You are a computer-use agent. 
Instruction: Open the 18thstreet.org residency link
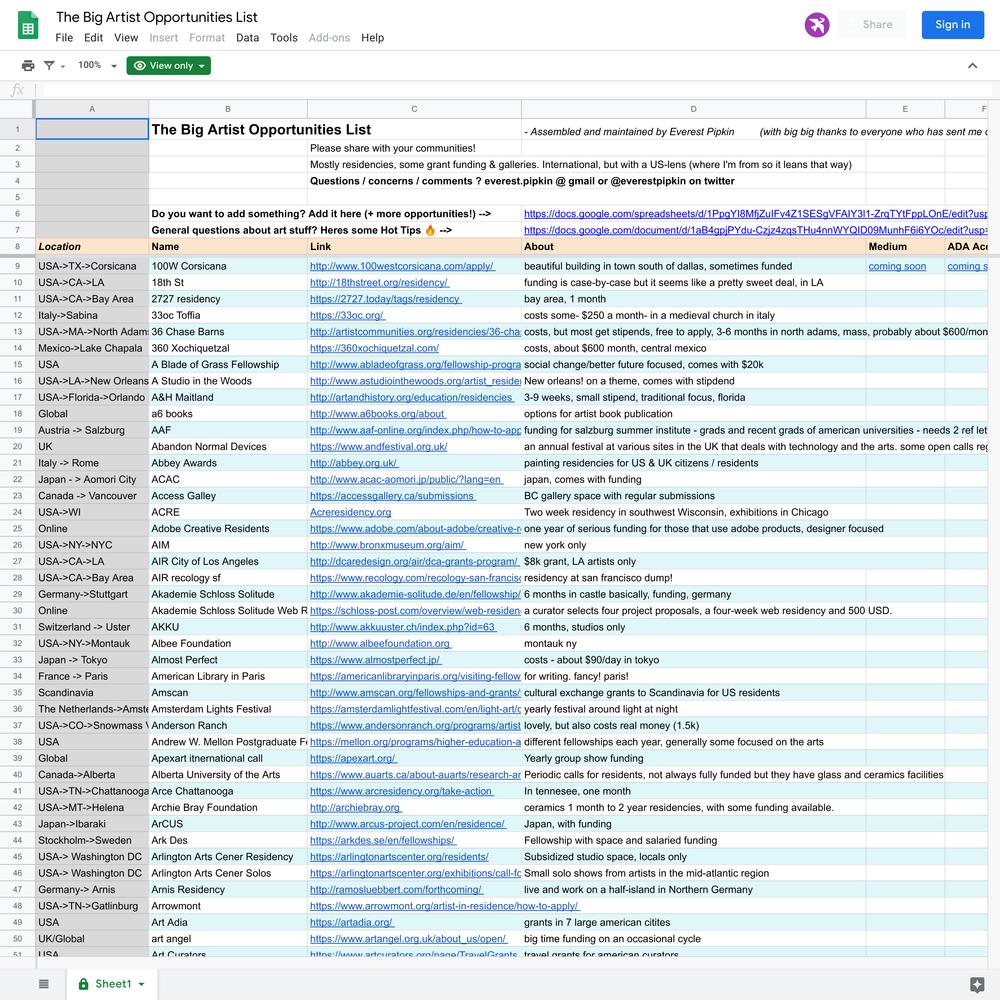pyautogui.click(x=379, y=283)
